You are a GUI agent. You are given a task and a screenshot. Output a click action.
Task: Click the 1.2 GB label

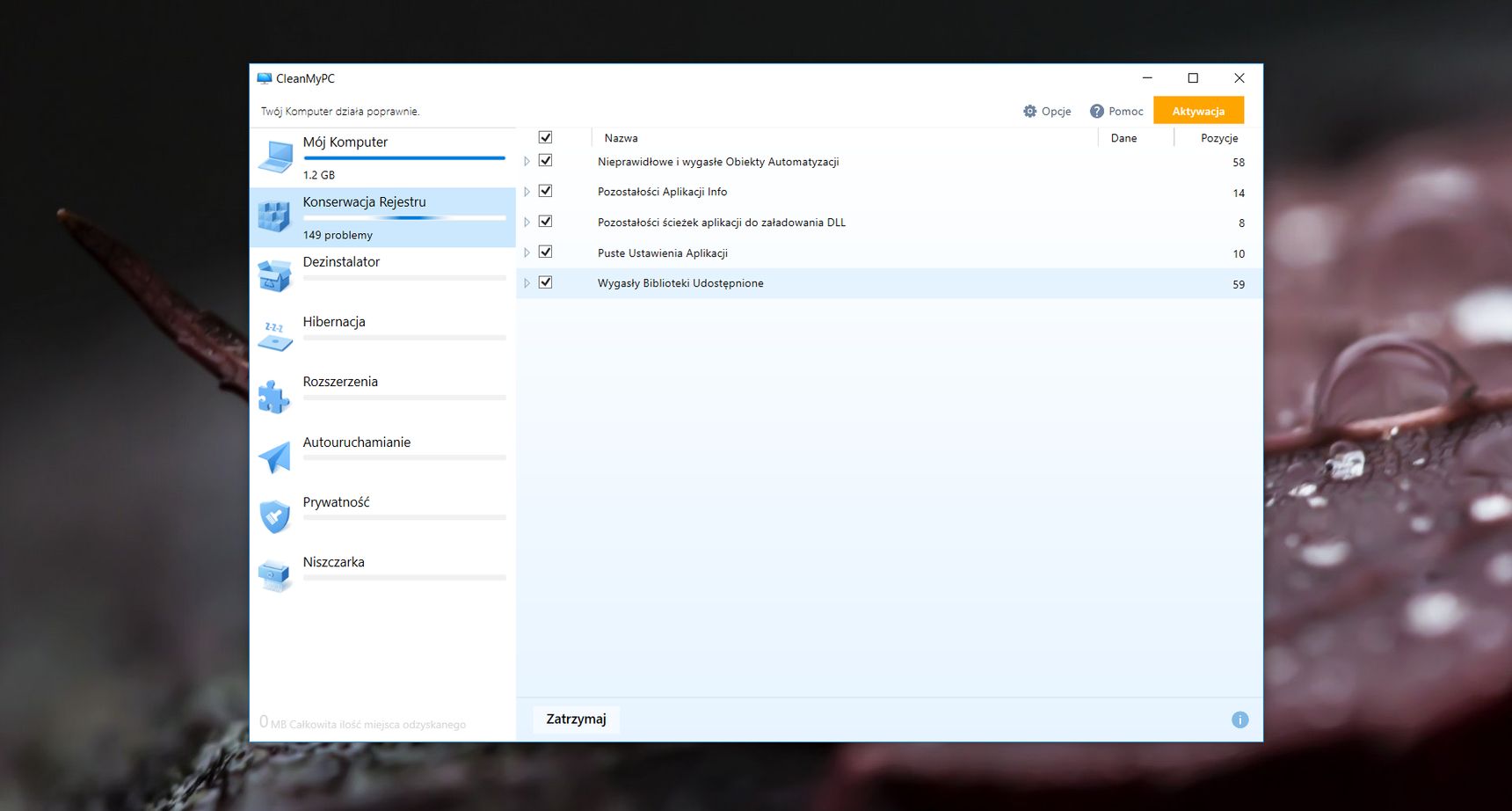click(319, 175)
